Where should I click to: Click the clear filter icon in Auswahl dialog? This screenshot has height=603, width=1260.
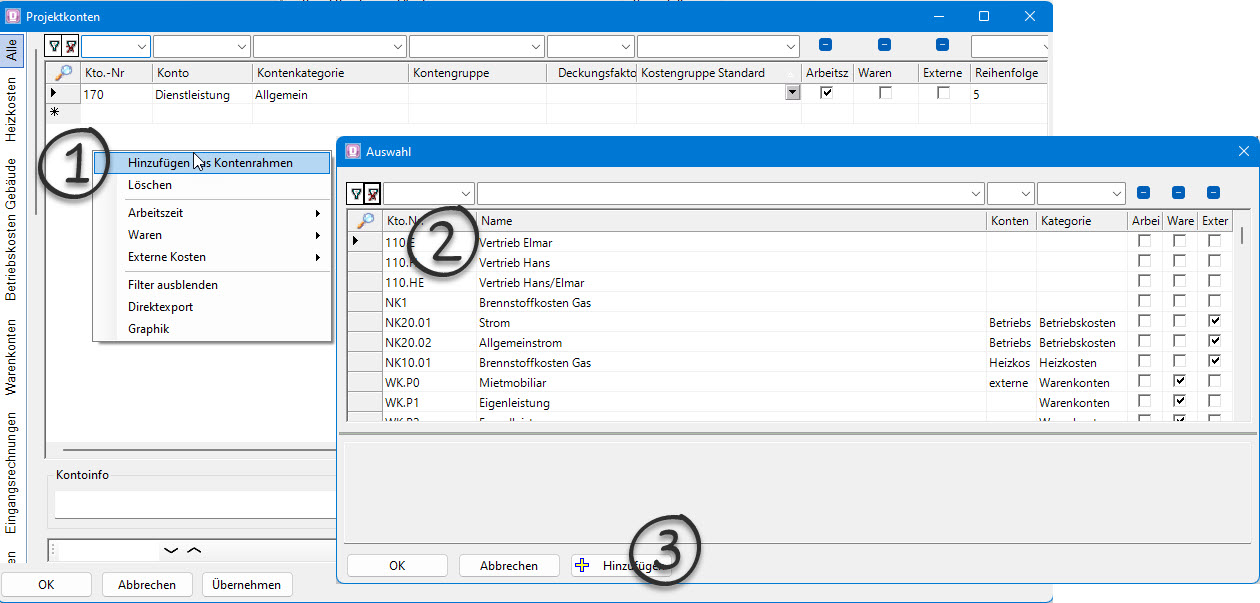point(372,194)
